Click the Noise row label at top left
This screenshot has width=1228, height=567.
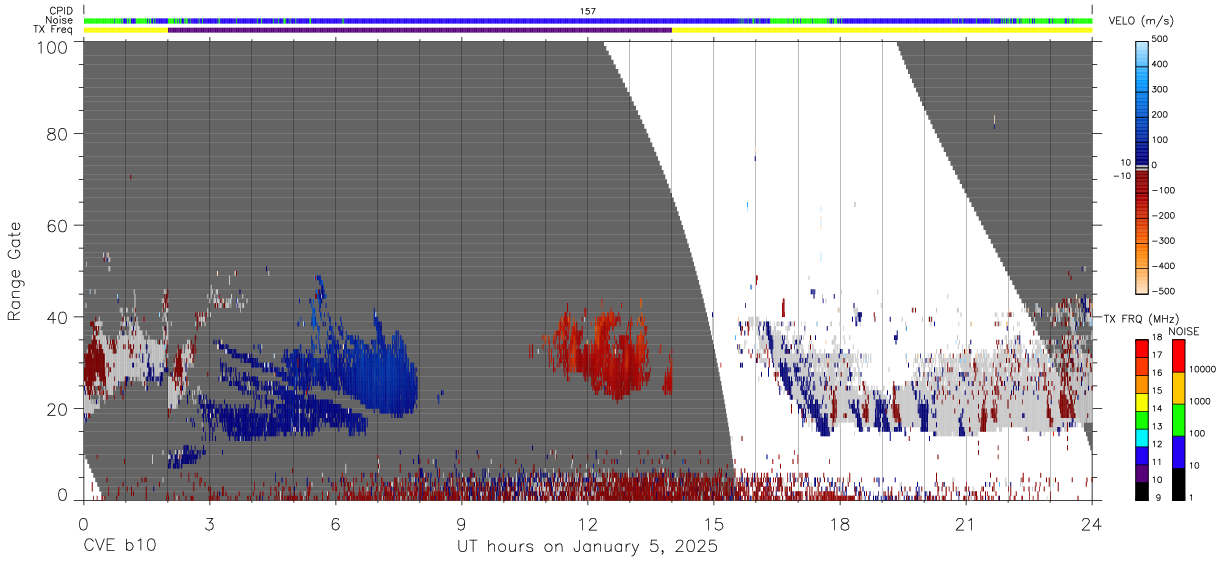[59, 20]
